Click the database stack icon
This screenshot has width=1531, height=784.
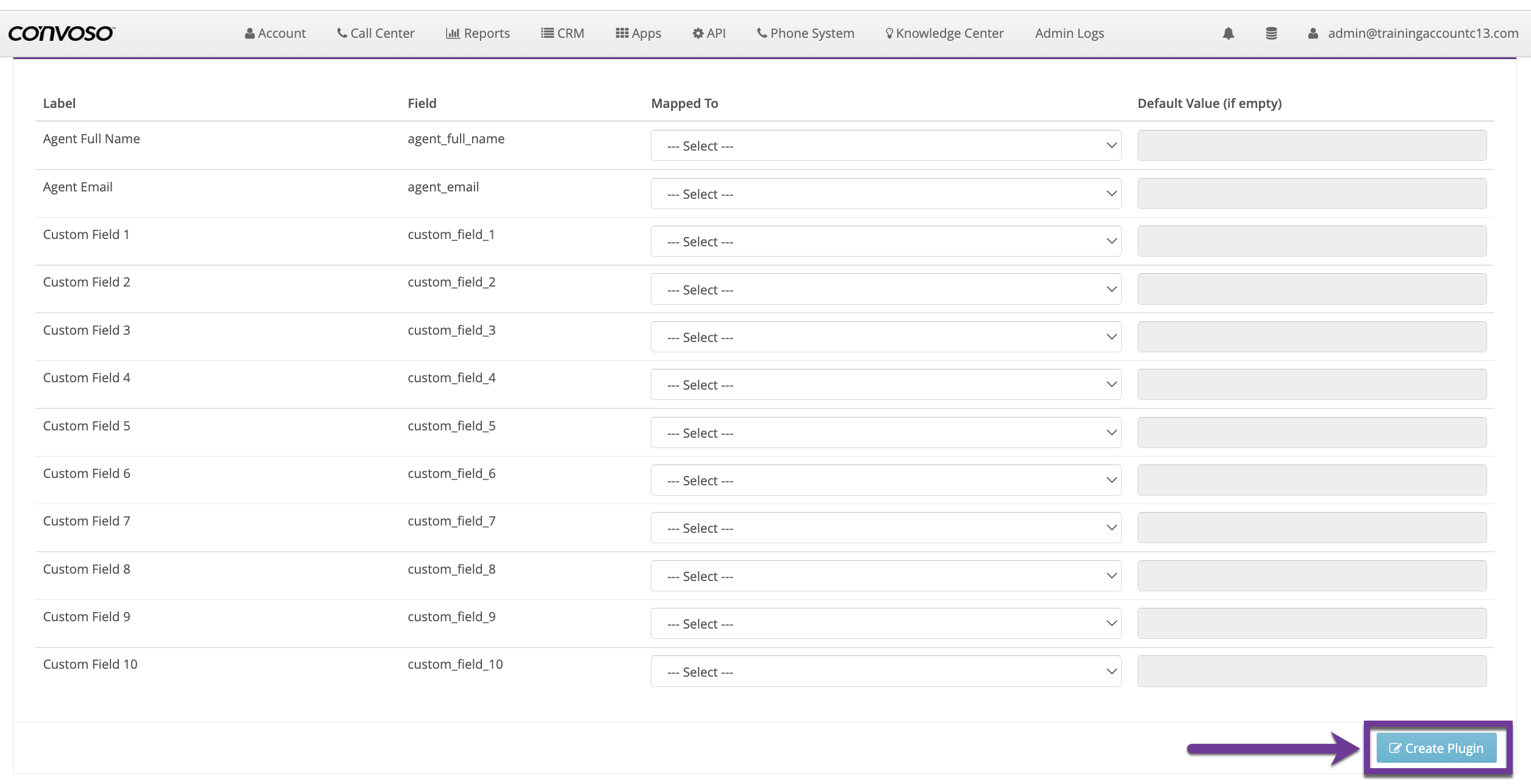(1271, 34)
